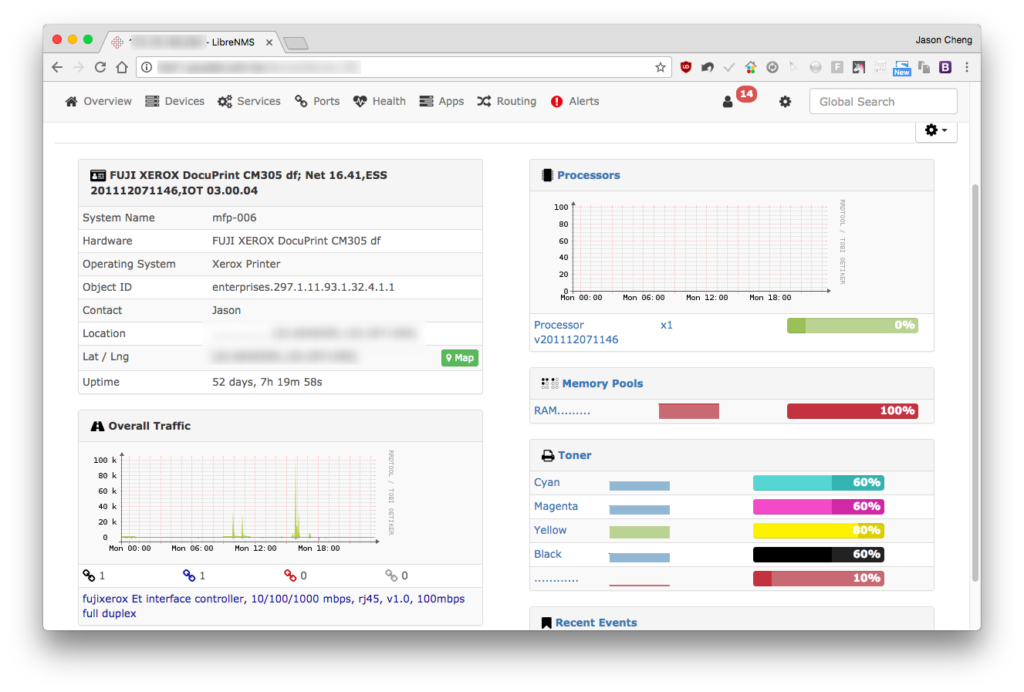The image size is (1024, 692).
Task: Open the Apps menu
Action: (x=441, y=101)
